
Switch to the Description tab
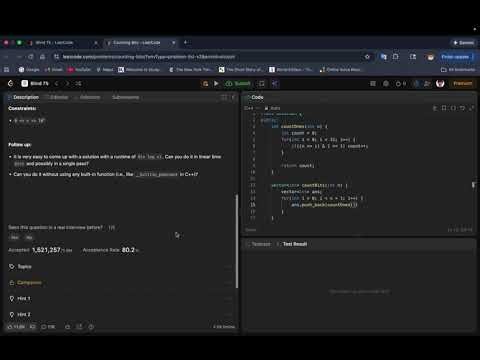[x=23, y=97]
